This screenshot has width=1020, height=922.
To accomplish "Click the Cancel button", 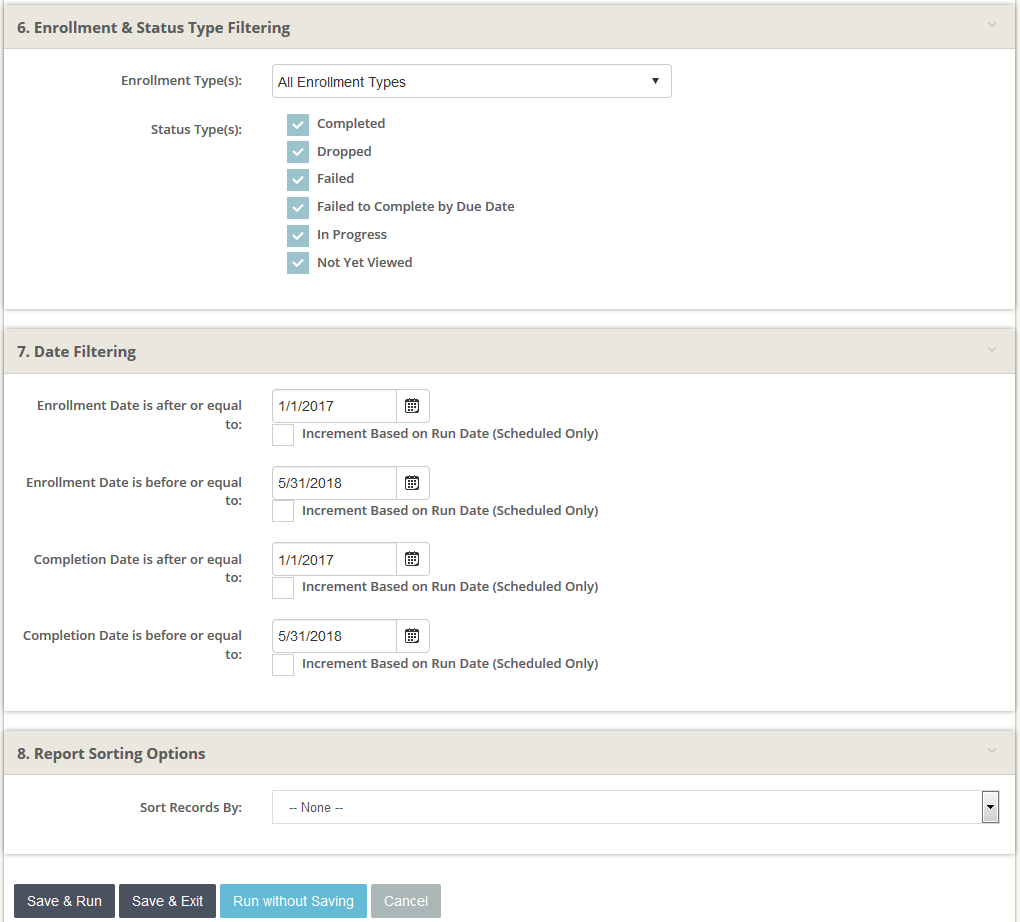I will click(405, 901).
